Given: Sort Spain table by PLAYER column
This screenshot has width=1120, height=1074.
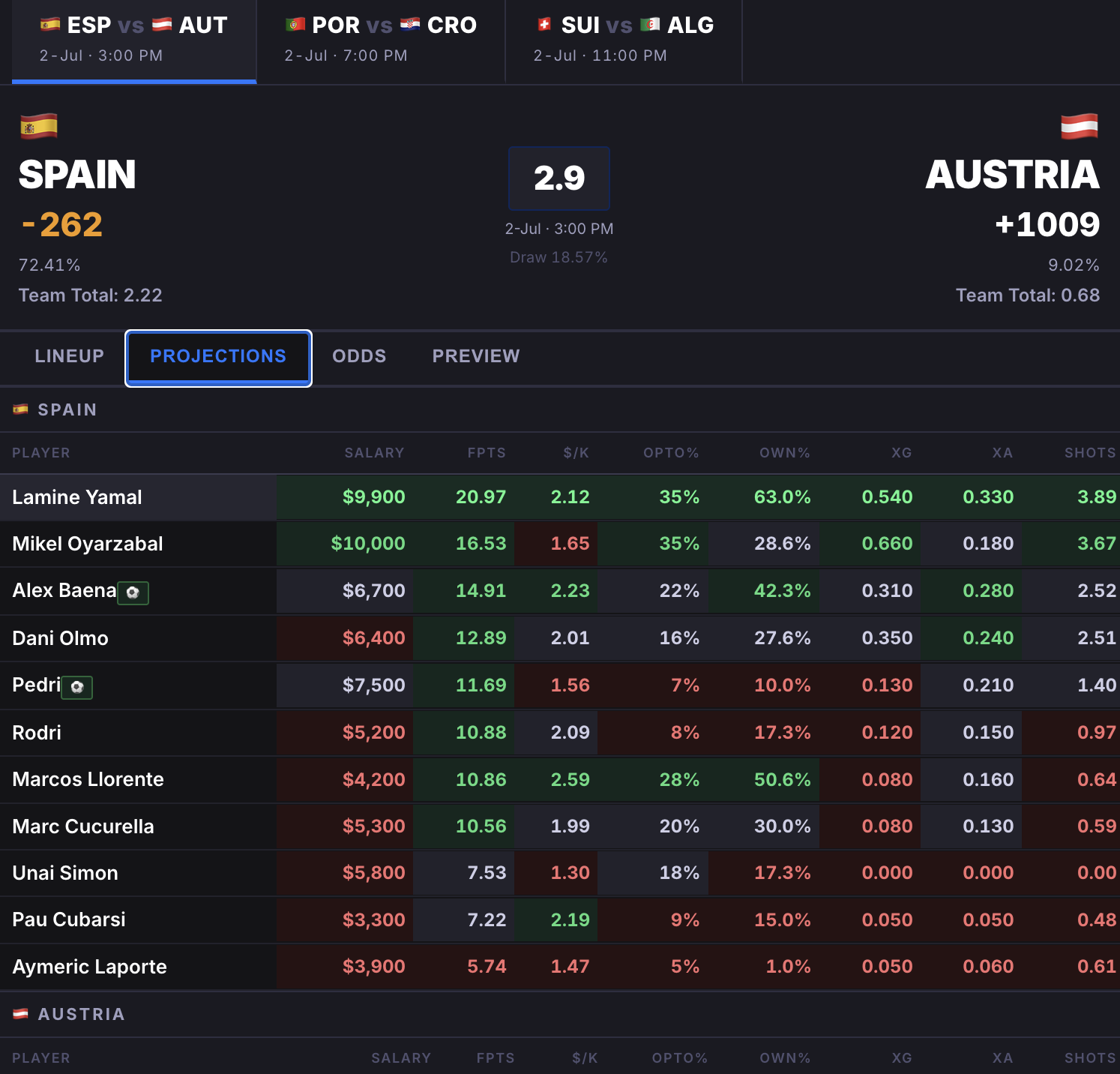Looking at the screenshot, I should click(x=41, y=453).
